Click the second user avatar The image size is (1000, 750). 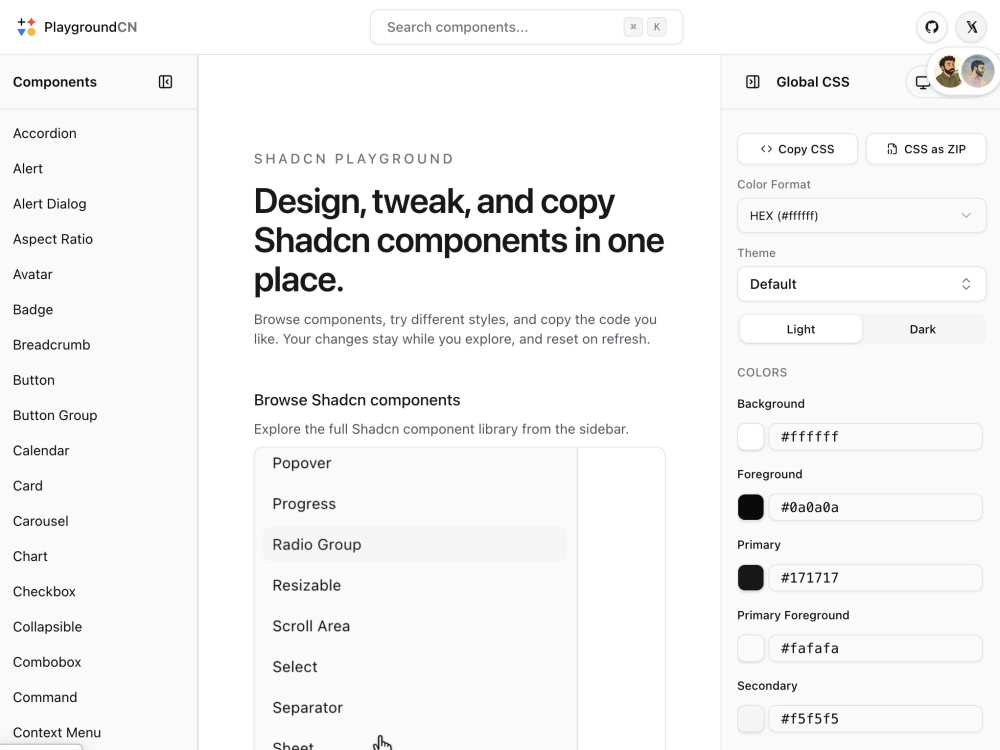(x=978, y=71)
